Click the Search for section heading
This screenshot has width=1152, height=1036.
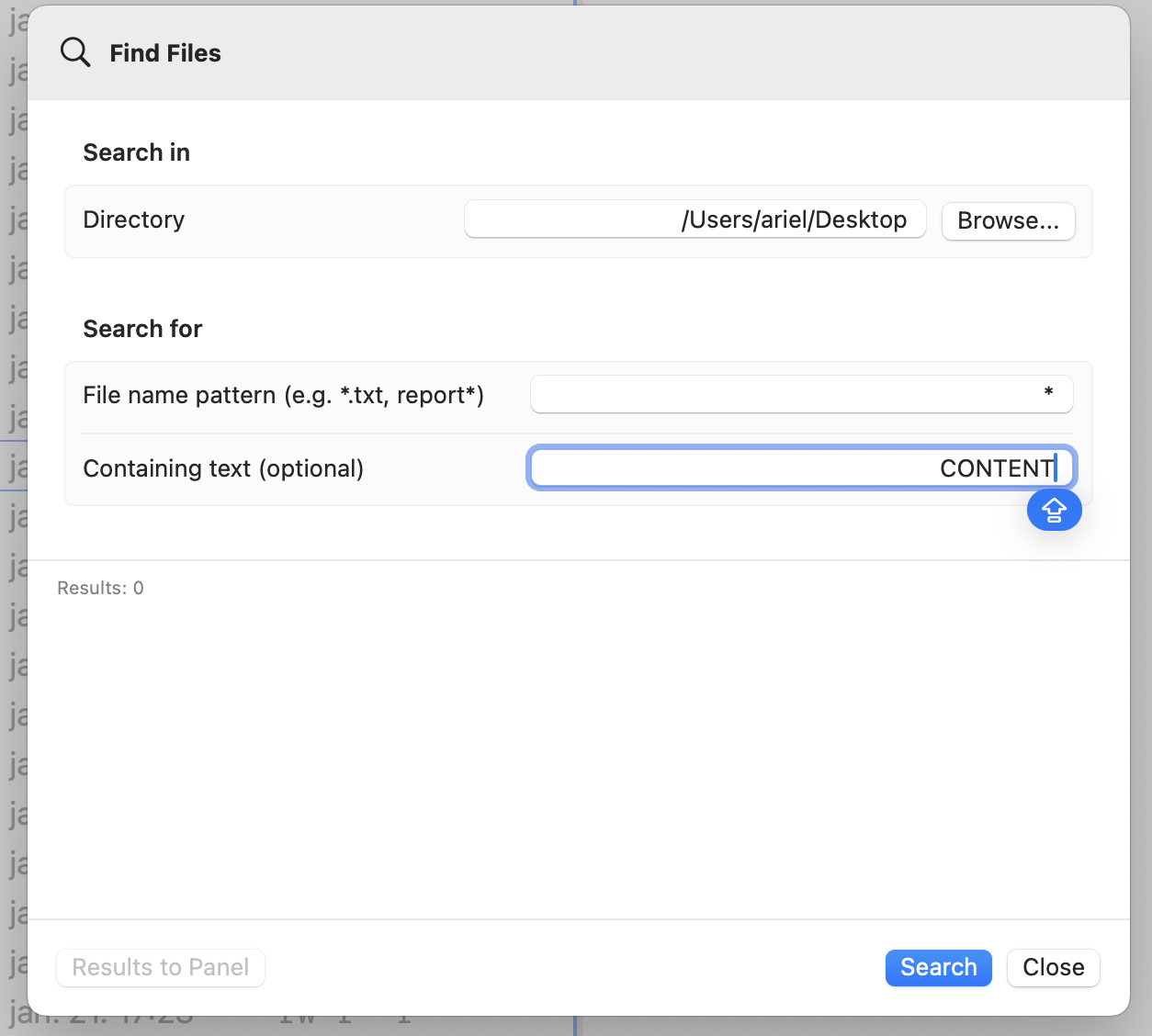point(142,329)
